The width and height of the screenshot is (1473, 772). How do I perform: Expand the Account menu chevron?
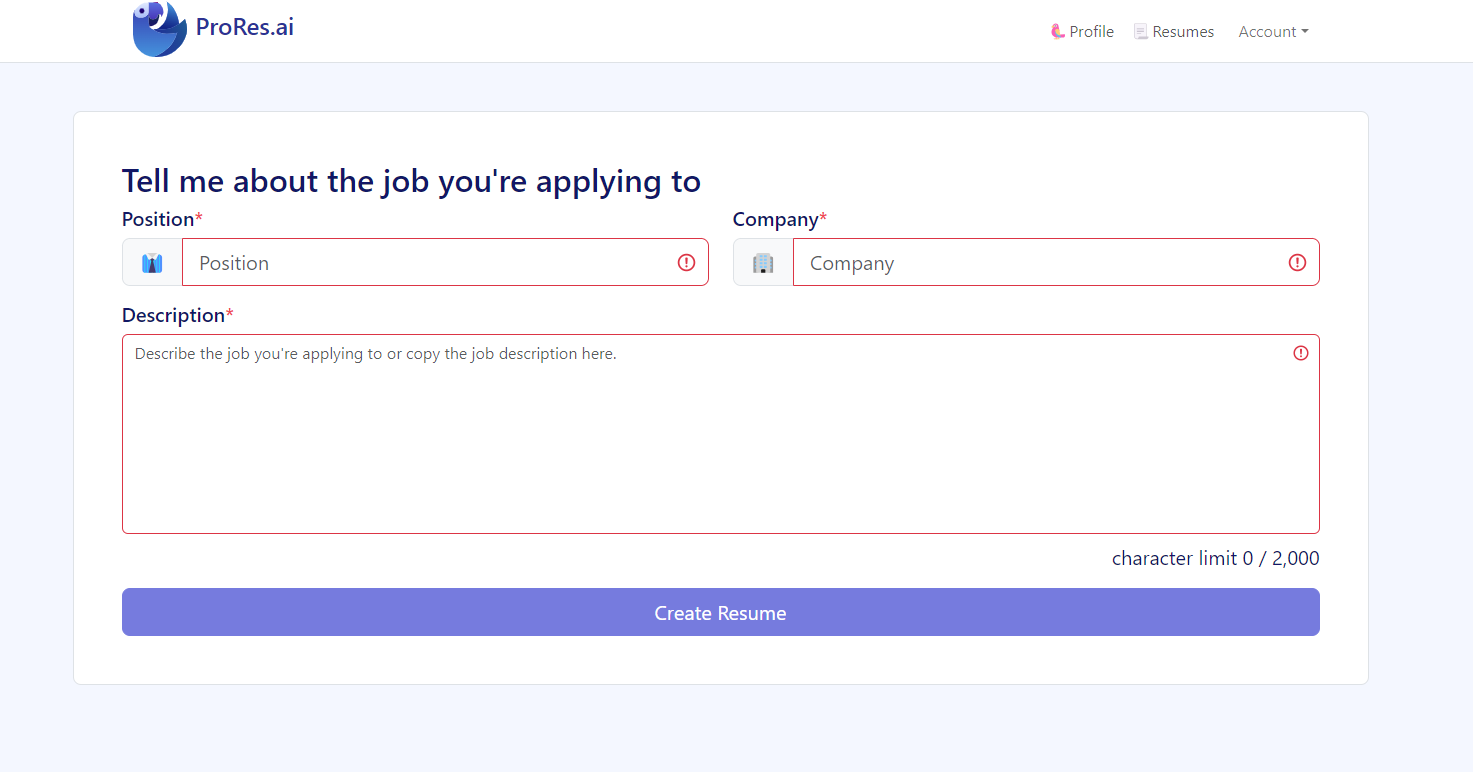point(1305,31)
